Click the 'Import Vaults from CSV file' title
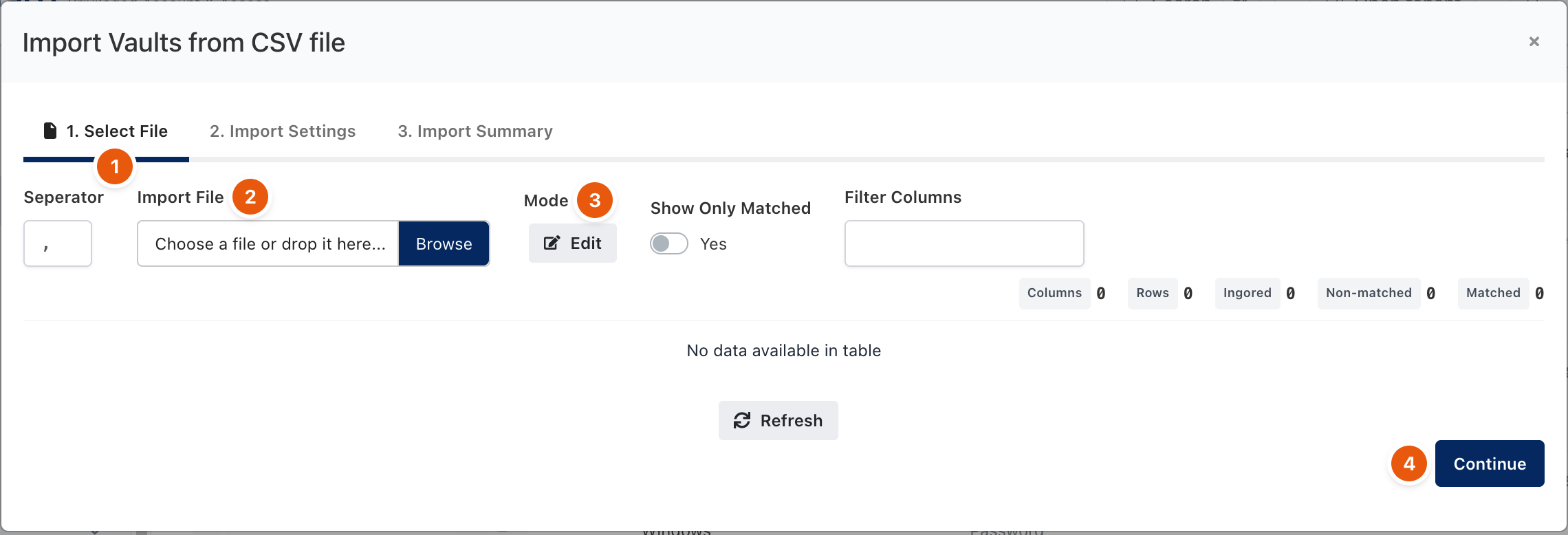 point(184,42)
